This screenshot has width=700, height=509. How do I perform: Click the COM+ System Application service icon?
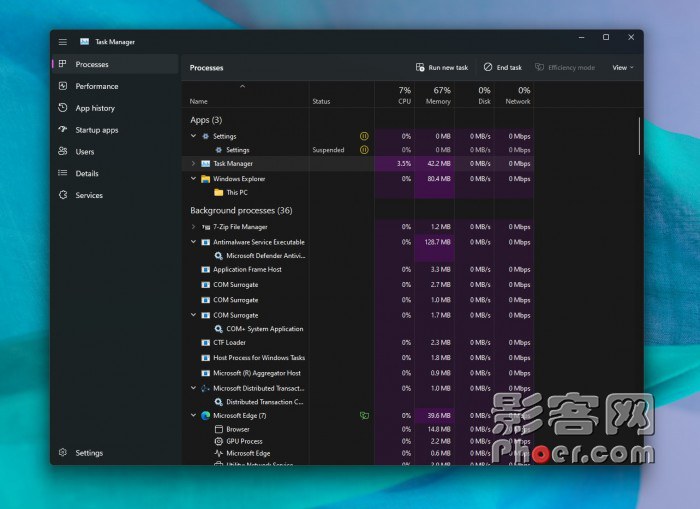(218, 329)
